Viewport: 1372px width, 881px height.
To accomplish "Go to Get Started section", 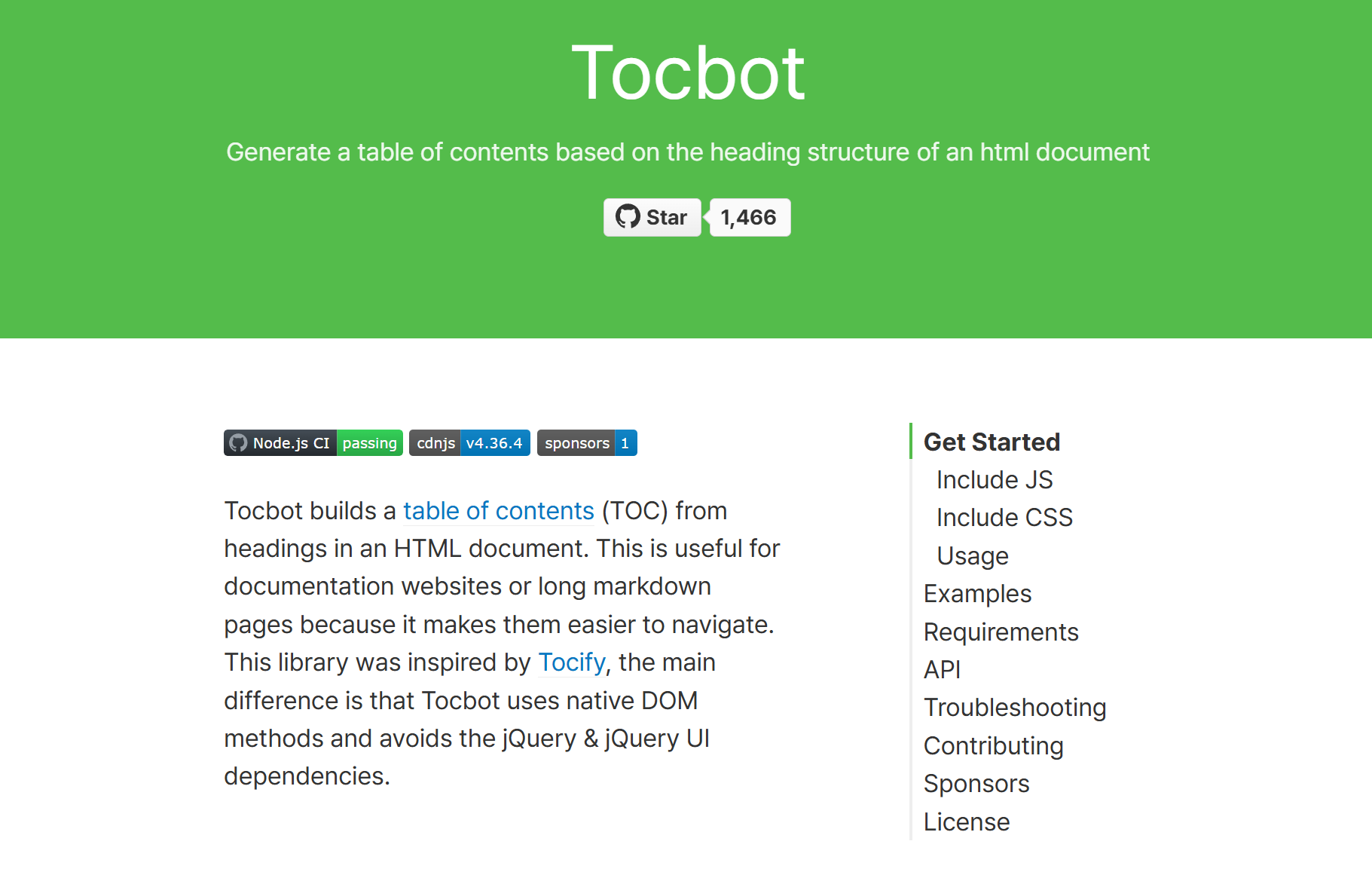I will click(992, 442).
